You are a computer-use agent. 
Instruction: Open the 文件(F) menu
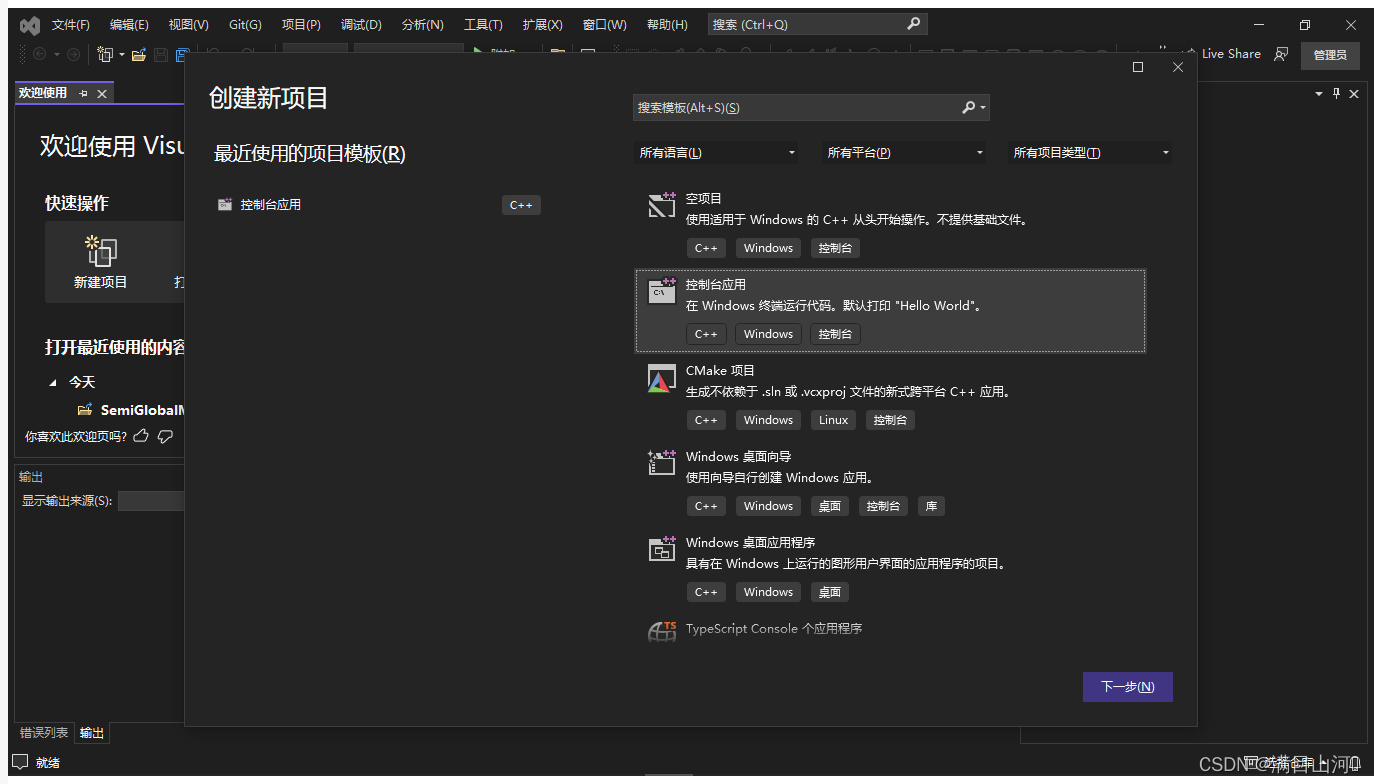click(70, 24)
